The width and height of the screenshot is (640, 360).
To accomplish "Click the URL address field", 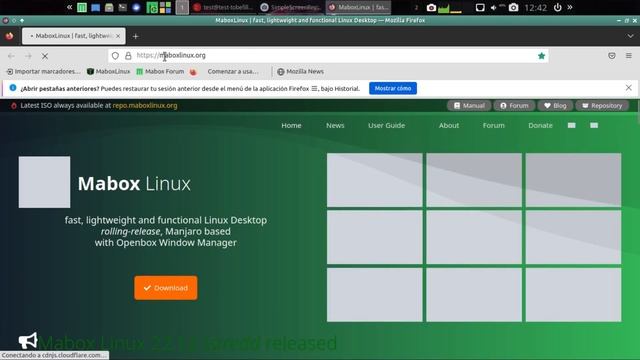I will click(x=328, y=56).
